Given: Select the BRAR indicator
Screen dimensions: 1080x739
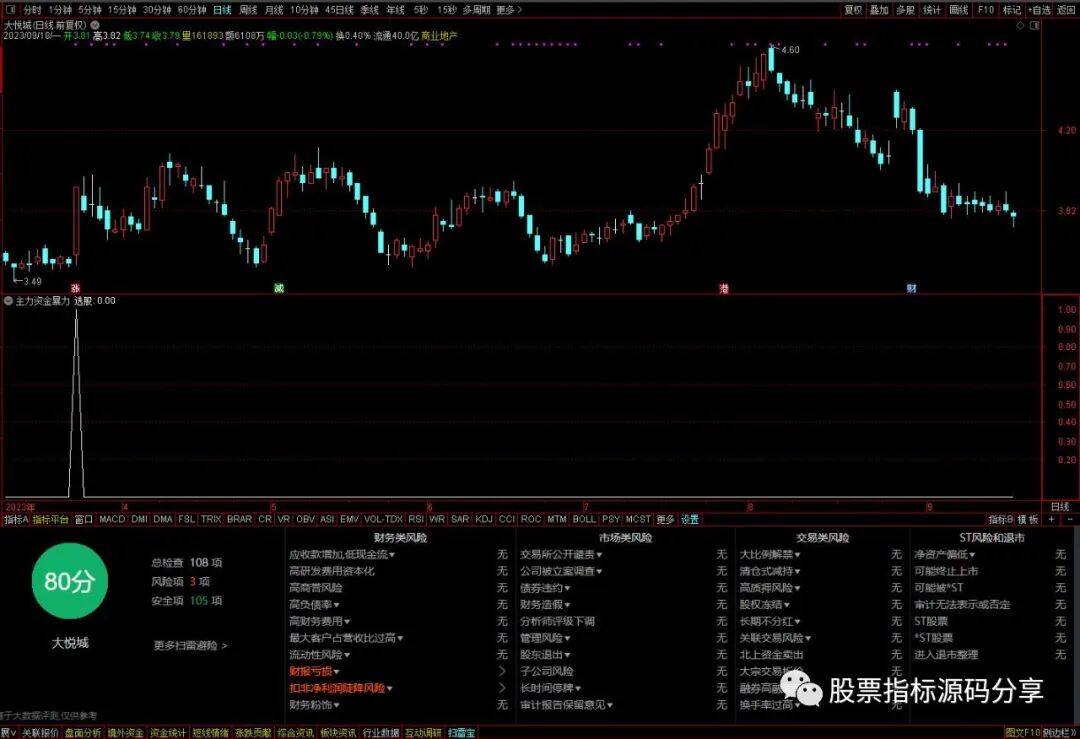Looking at the screenshot, I should coord(239,519).
